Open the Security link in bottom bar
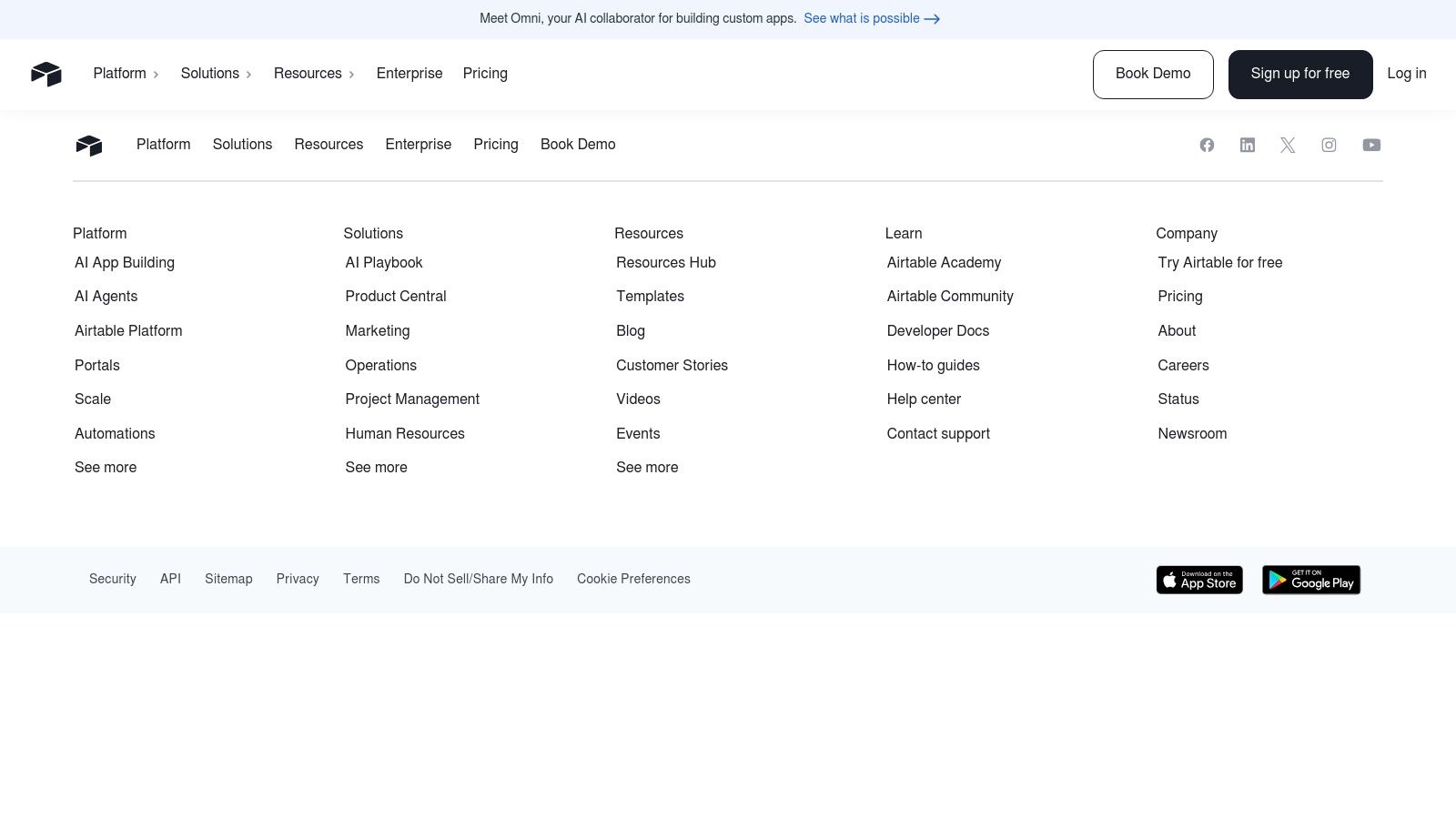The width and height of the screenshot is (1456, 819). coord(113,579)
